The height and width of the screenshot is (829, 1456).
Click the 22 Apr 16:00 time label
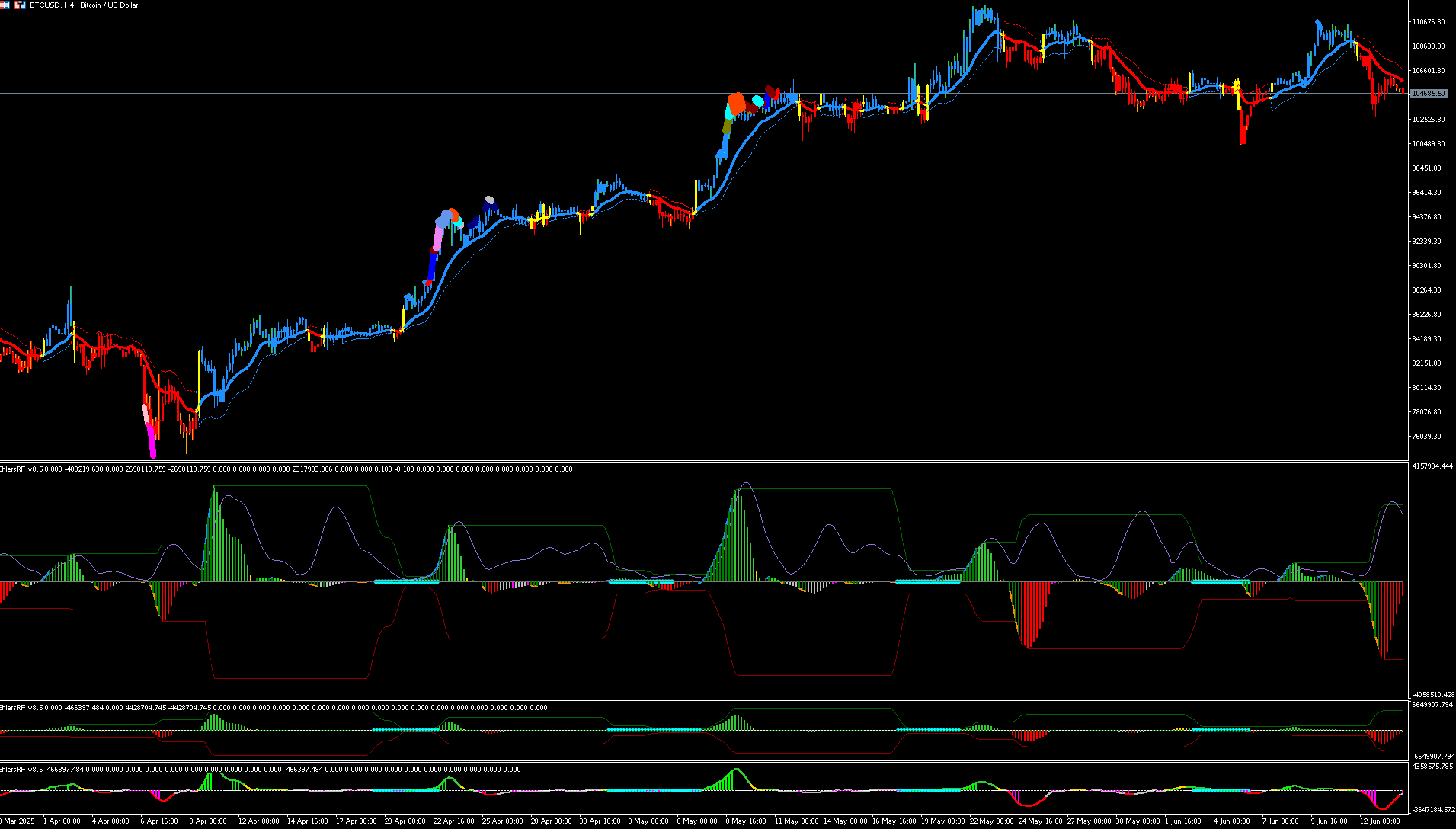pyautogui.click(x=453, y=821)
